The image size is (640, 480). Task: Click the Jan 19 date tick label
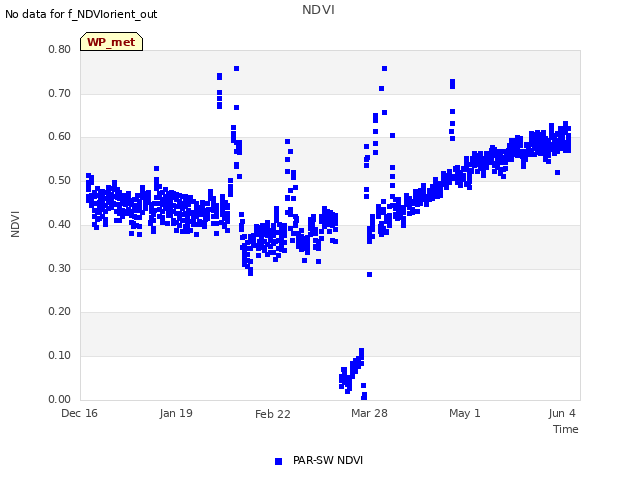coord(176,413)
